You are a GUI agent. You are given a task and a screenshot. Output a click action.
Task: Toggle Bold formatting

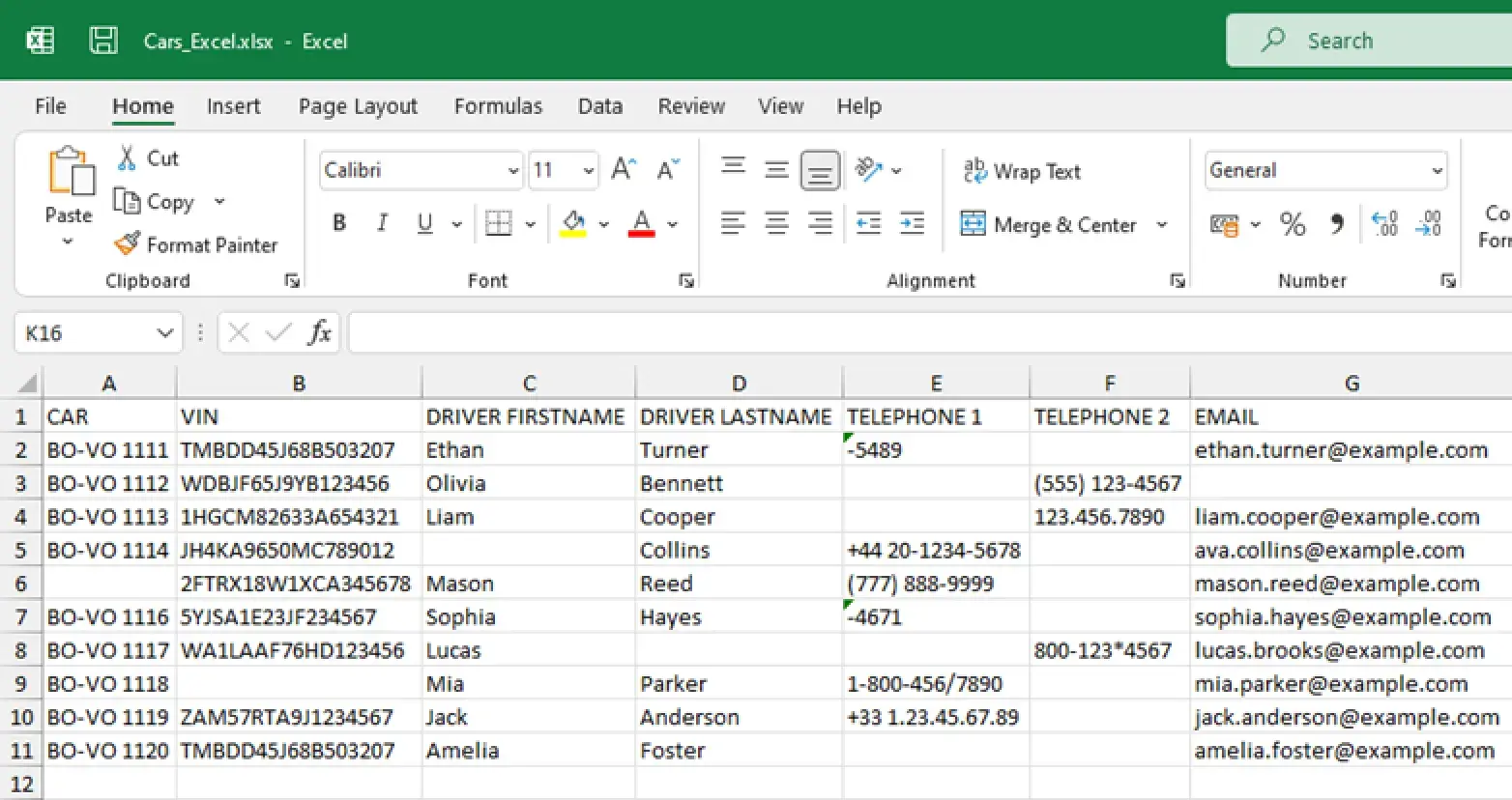(339, 223)
